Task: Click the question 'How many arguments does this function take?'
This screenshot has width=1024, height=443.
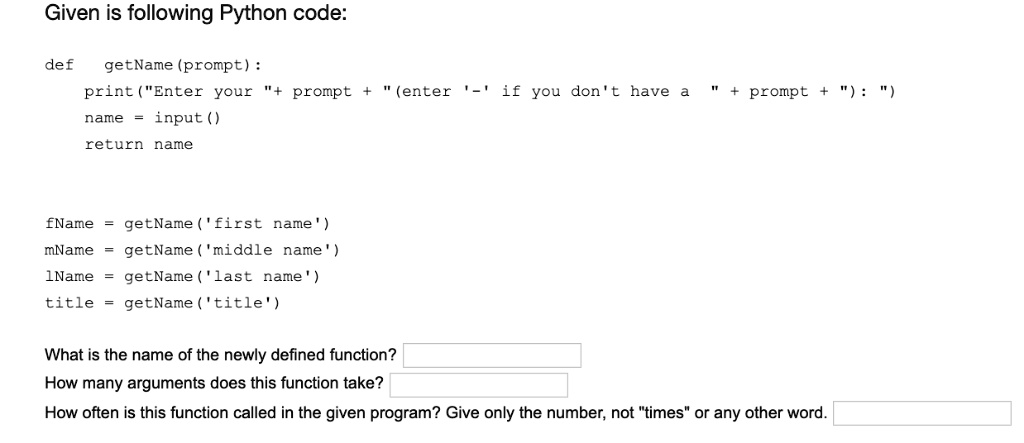Action: 214,385
